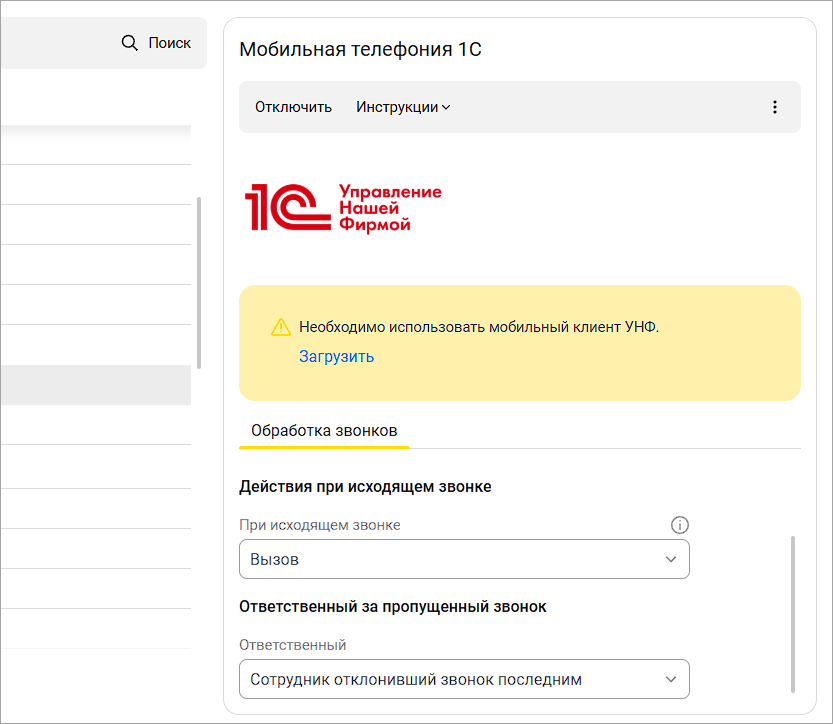Click chevron in Сотрудник отклонивший звонок field
The image size is (833, 724).
click(x=671, y=680)
